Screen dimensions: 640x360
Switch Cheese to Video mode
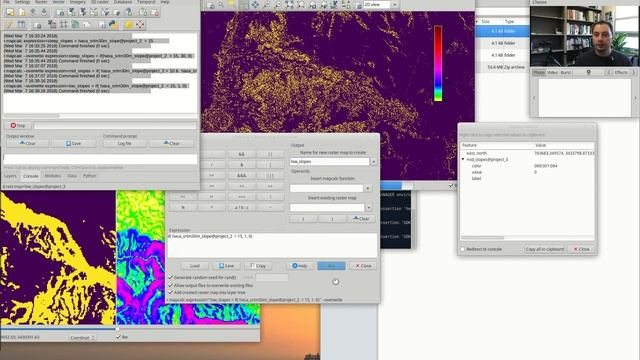click(552, 72)
